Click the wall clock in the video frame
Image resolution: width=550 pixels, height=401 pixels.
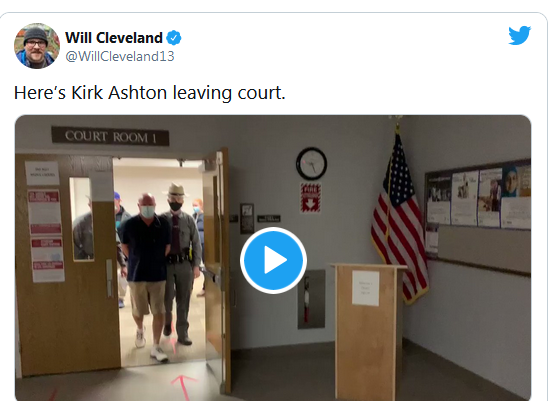click(311, 163)
